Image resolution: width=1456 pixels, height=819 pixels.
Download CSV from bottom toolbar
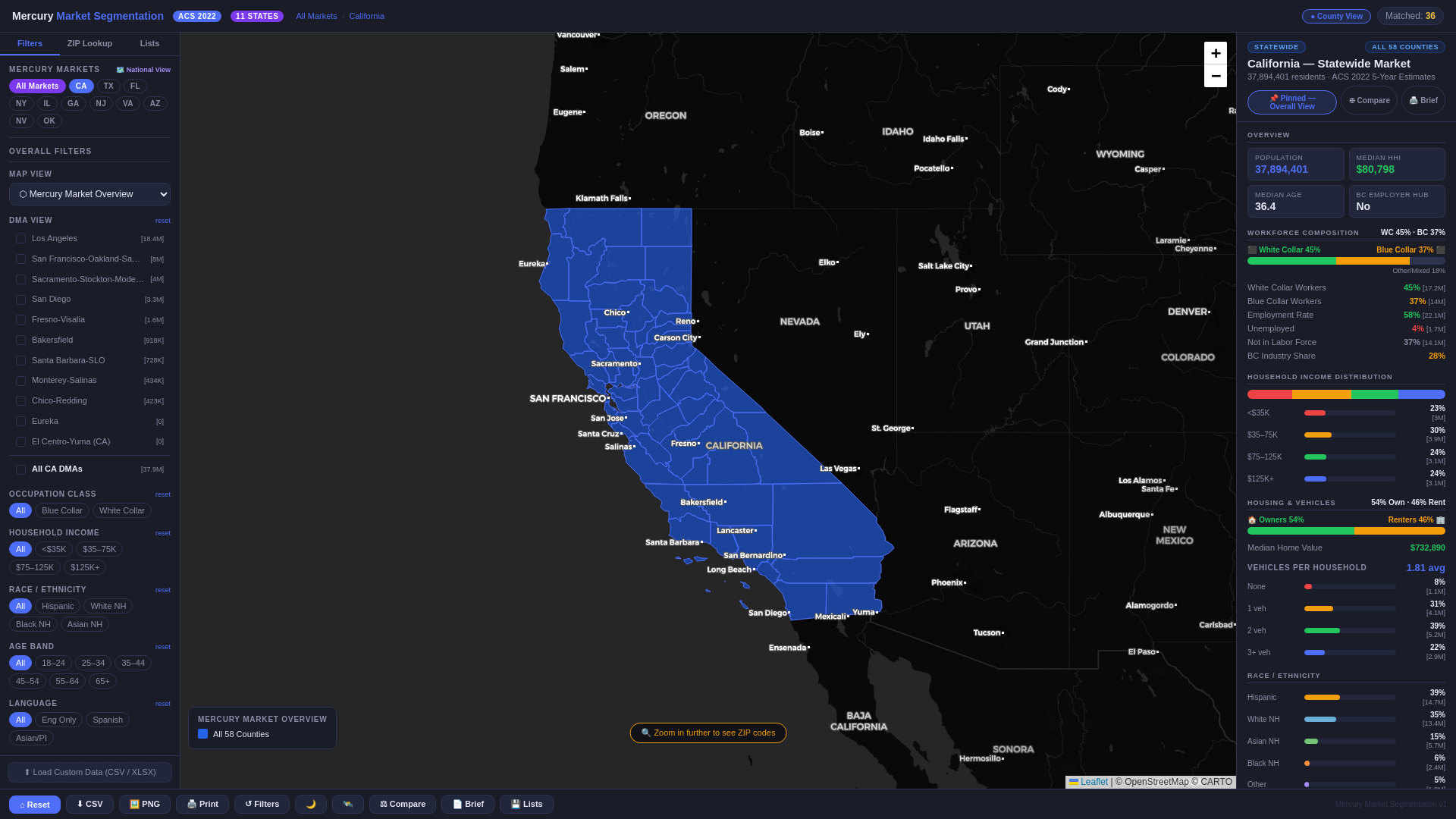click(x=89, y=805)
